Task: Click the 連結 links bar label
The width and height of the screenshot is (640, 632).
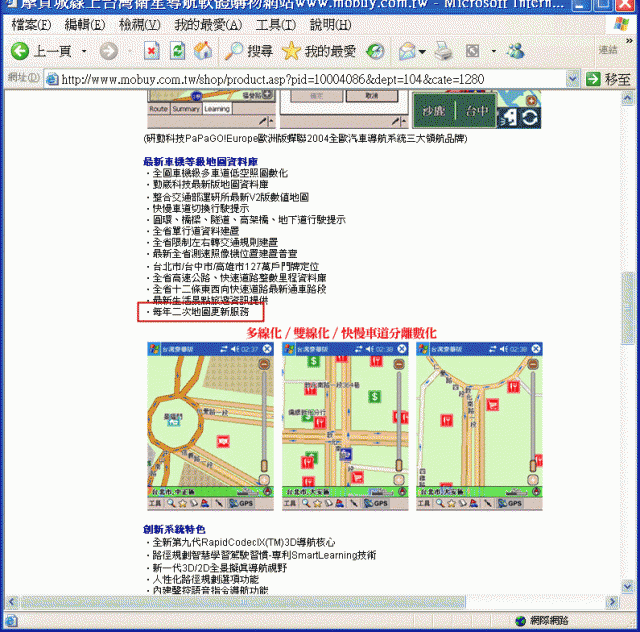Action: point(608,50)
